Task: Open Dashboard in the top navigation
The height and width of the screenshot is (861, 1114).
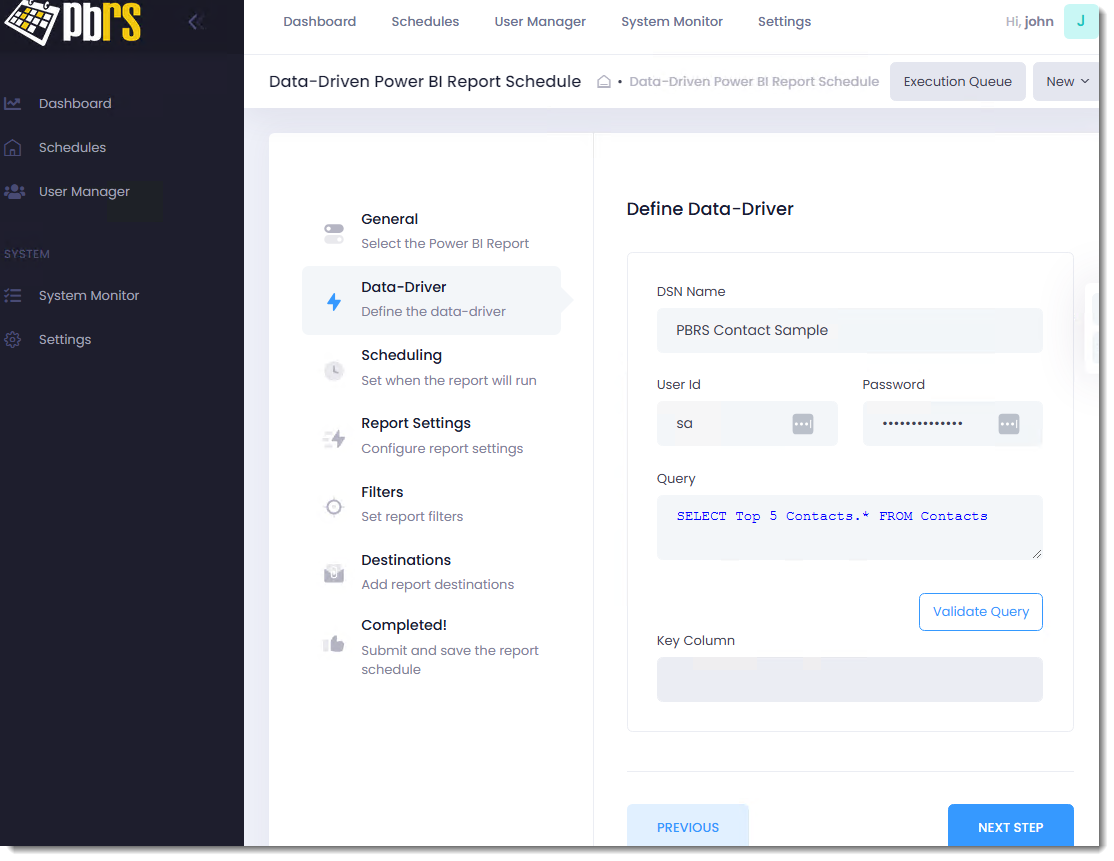Action: click(320, 22)
